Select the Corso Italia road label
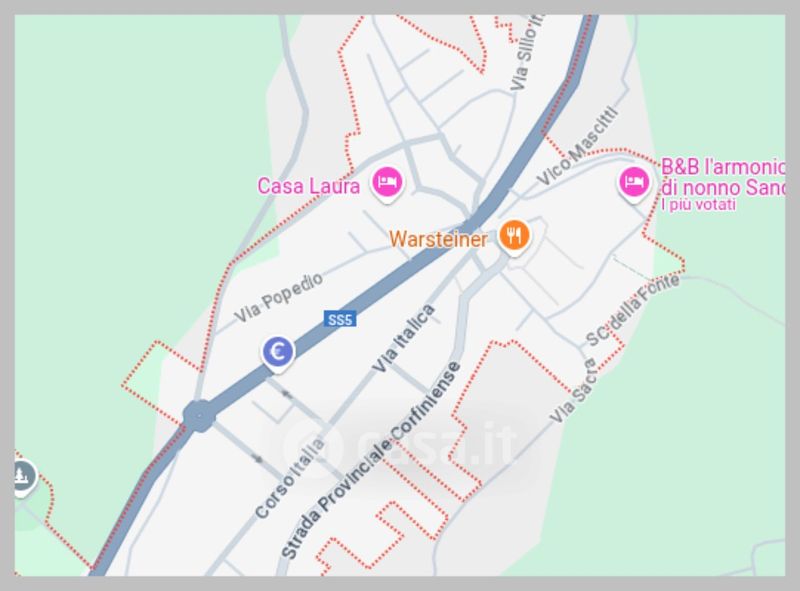This screenshot has height=591, width=800. (289, 478)
